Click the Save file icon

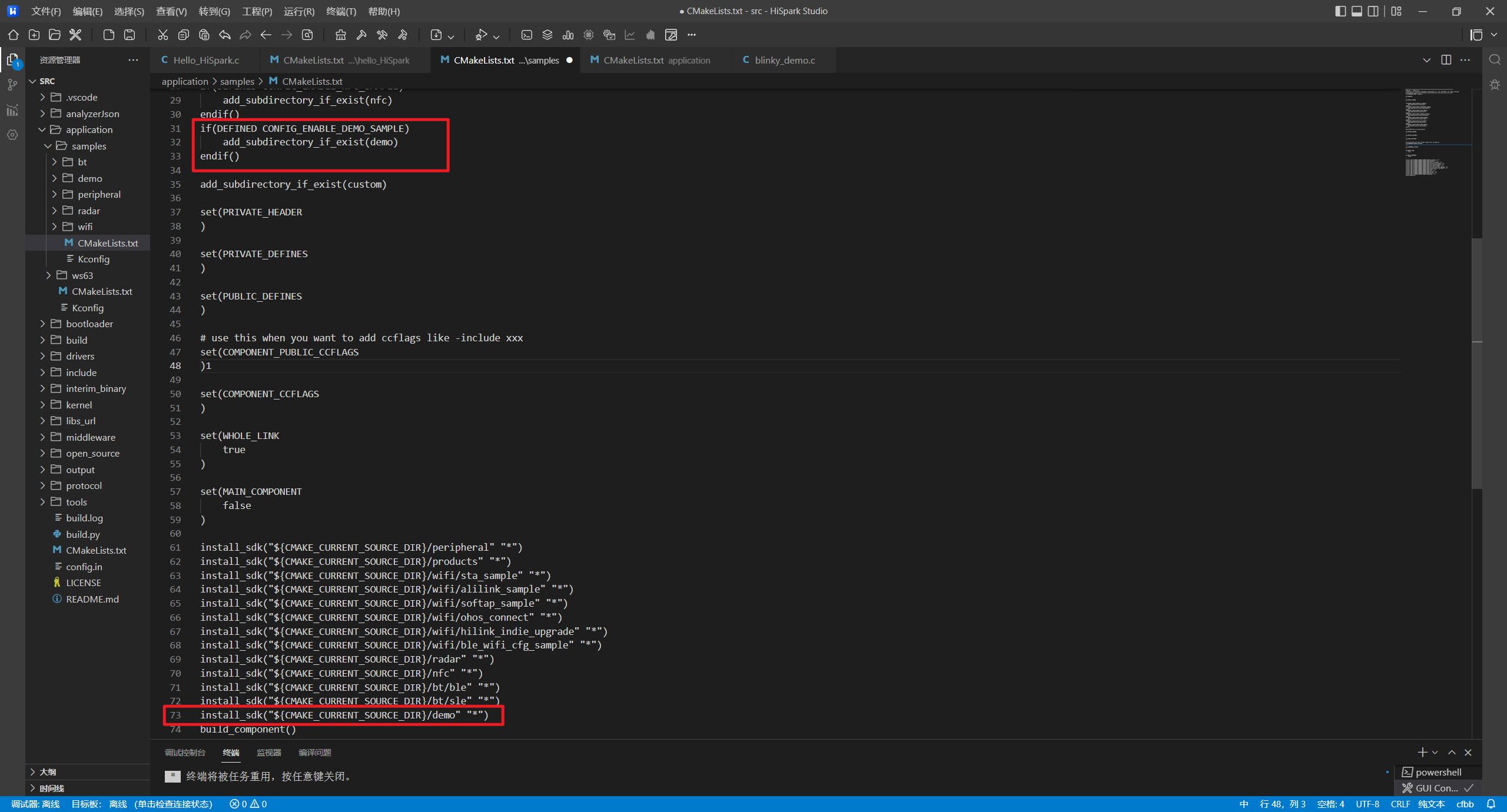(x=130, y=35)
